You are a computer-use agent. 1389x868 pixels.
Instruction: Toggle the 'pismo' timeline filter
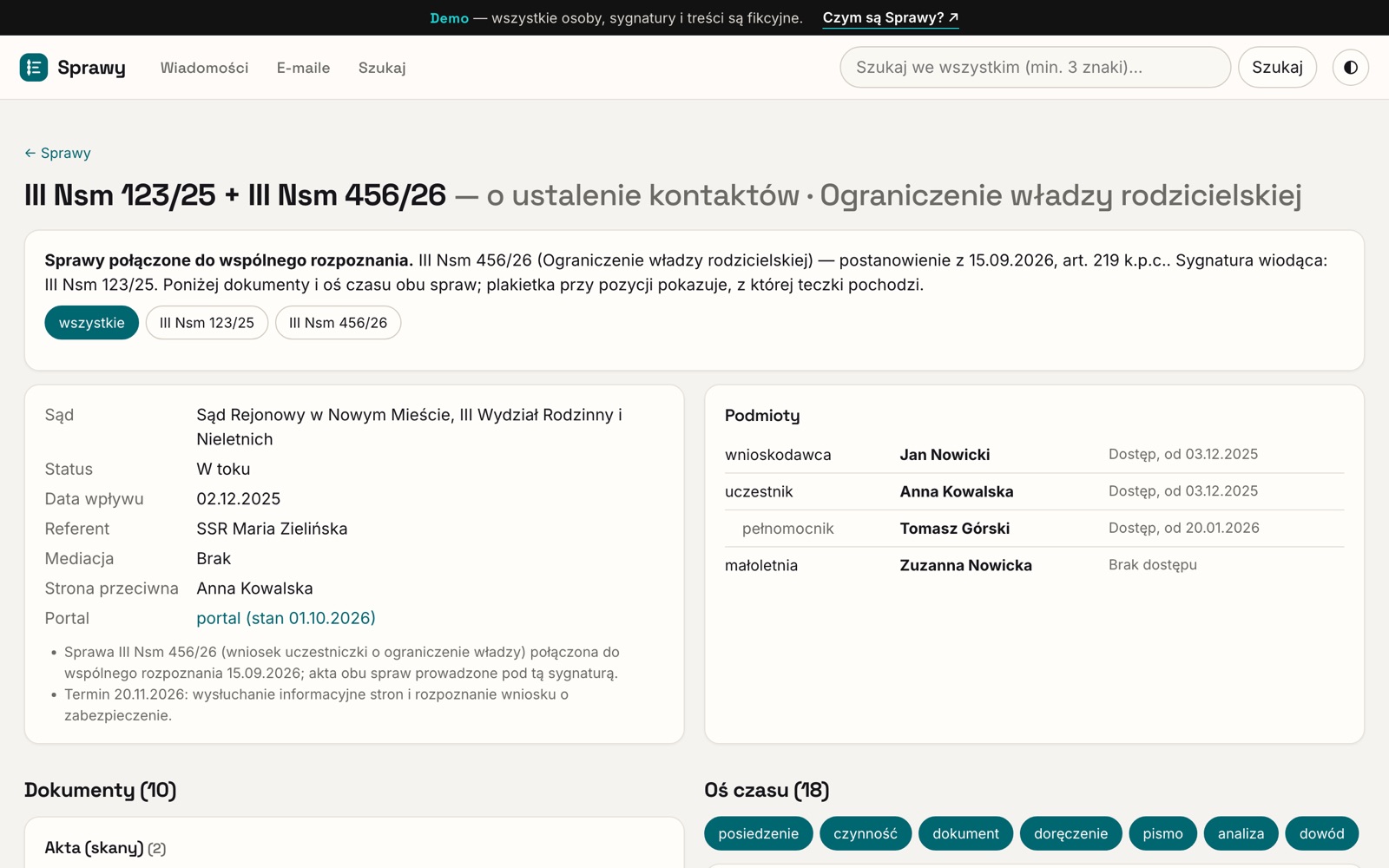coord(1162,833)
